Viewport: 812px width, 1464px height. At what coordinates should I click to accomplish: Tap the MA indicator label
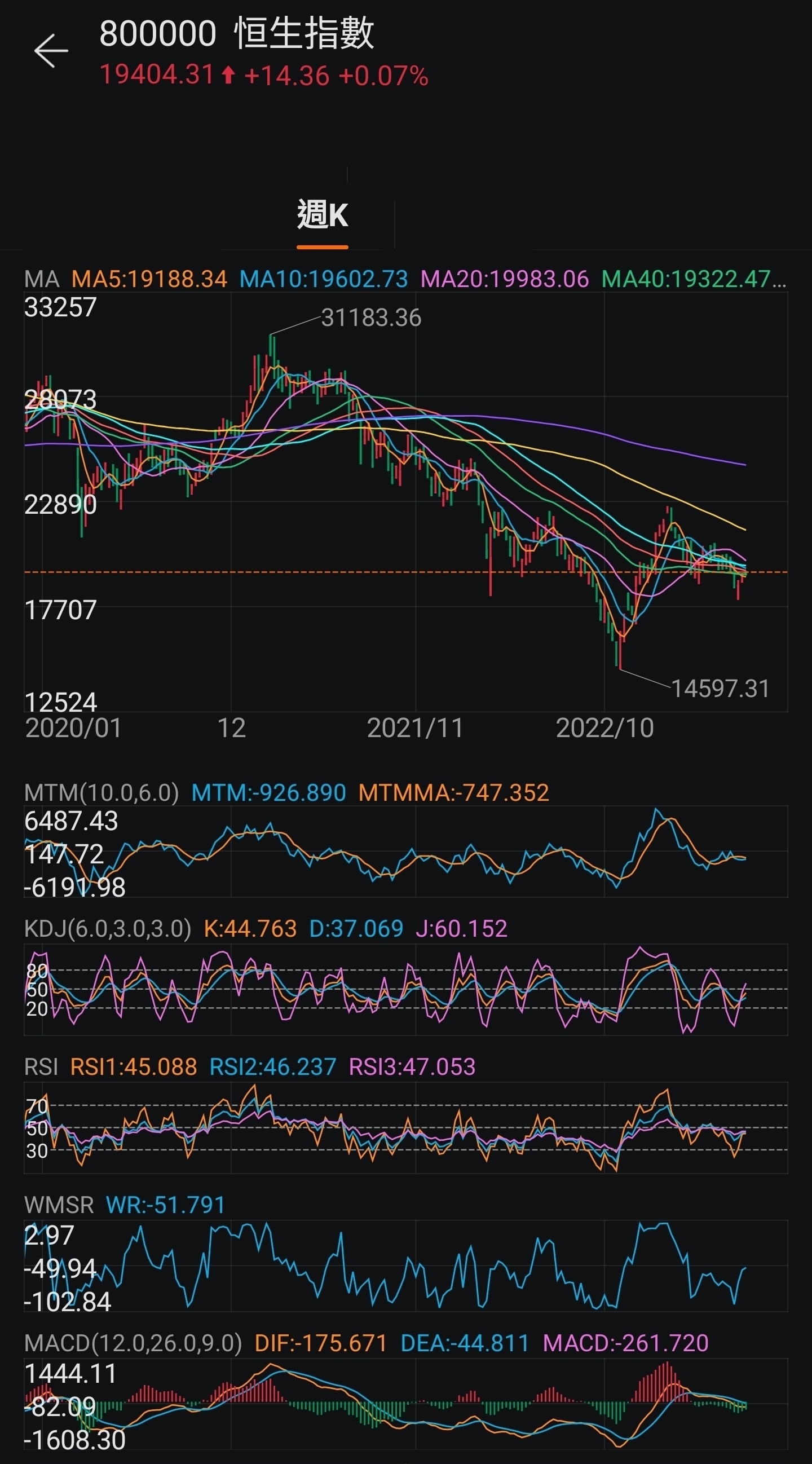(42, 279)
